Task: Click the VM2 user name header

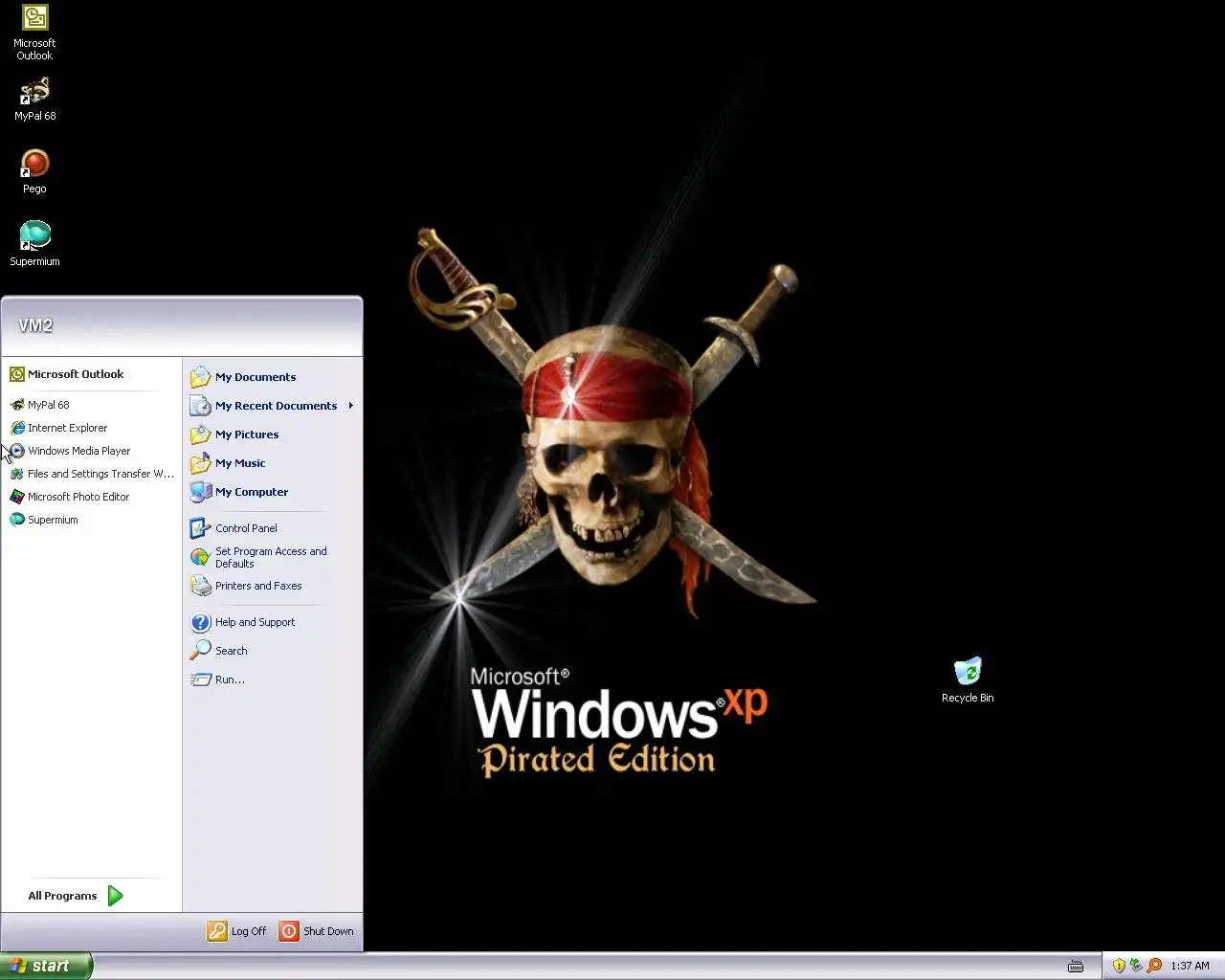Action: pos(35,325)
